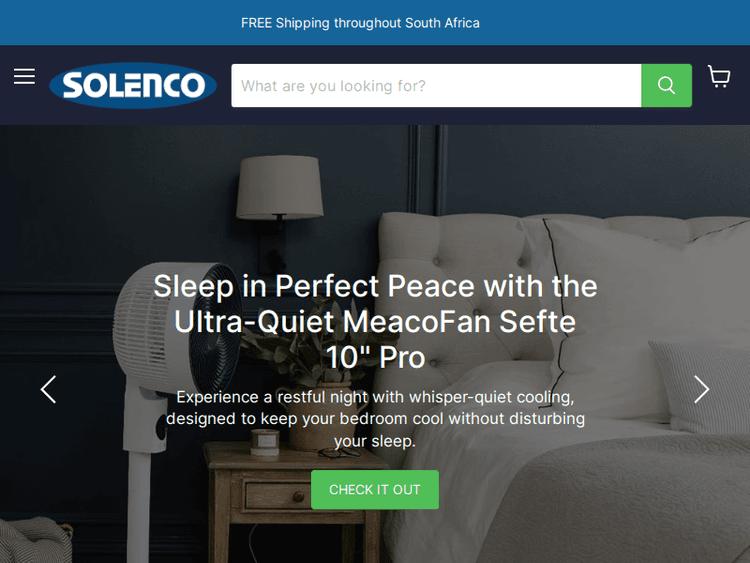750x563 pixels.
Task: Click the wall lamp shade in the hero image
Action: (279, 187)
